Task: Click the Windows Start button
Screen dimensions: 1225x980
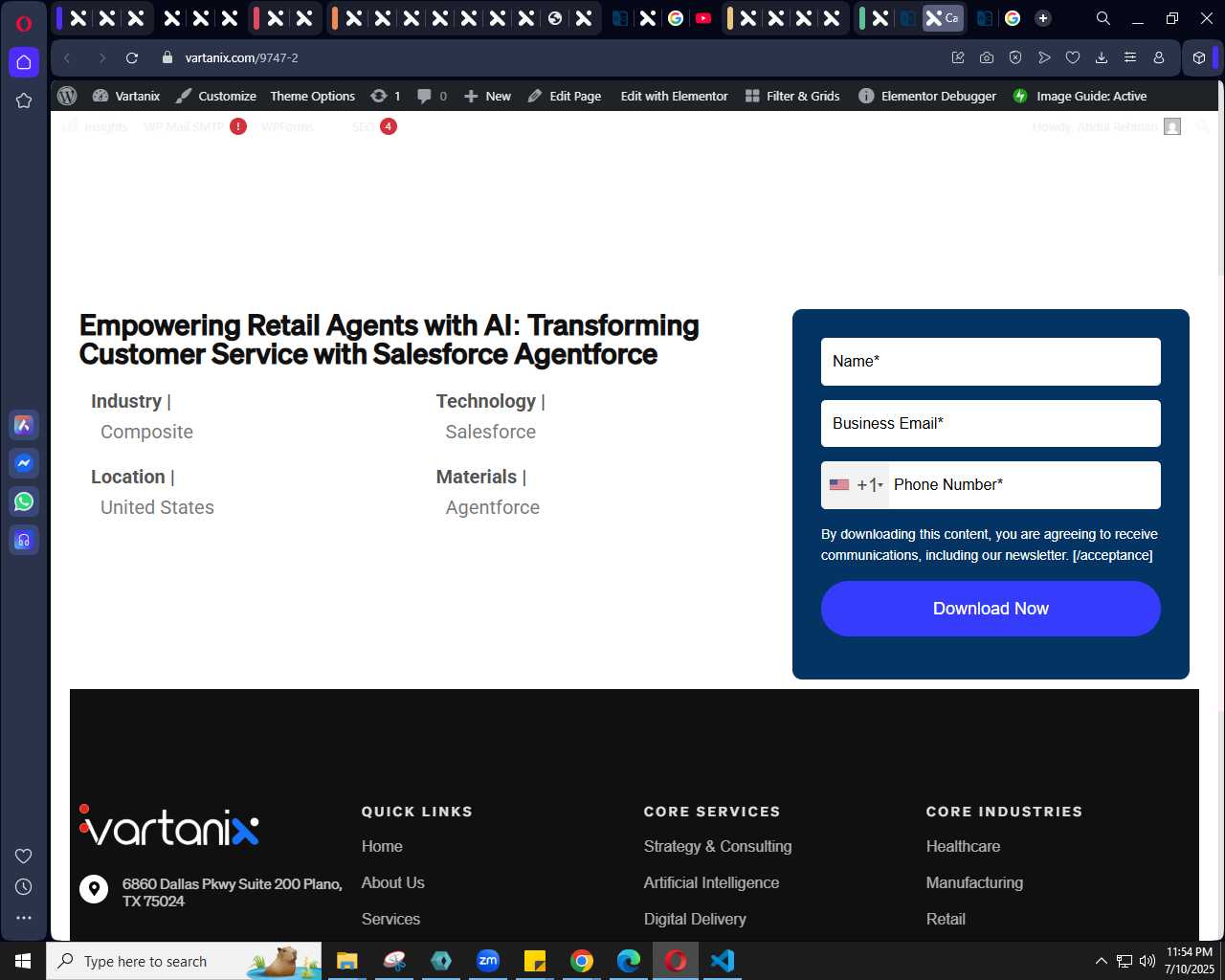Action: pyautogui.click(x=23, y=961)
